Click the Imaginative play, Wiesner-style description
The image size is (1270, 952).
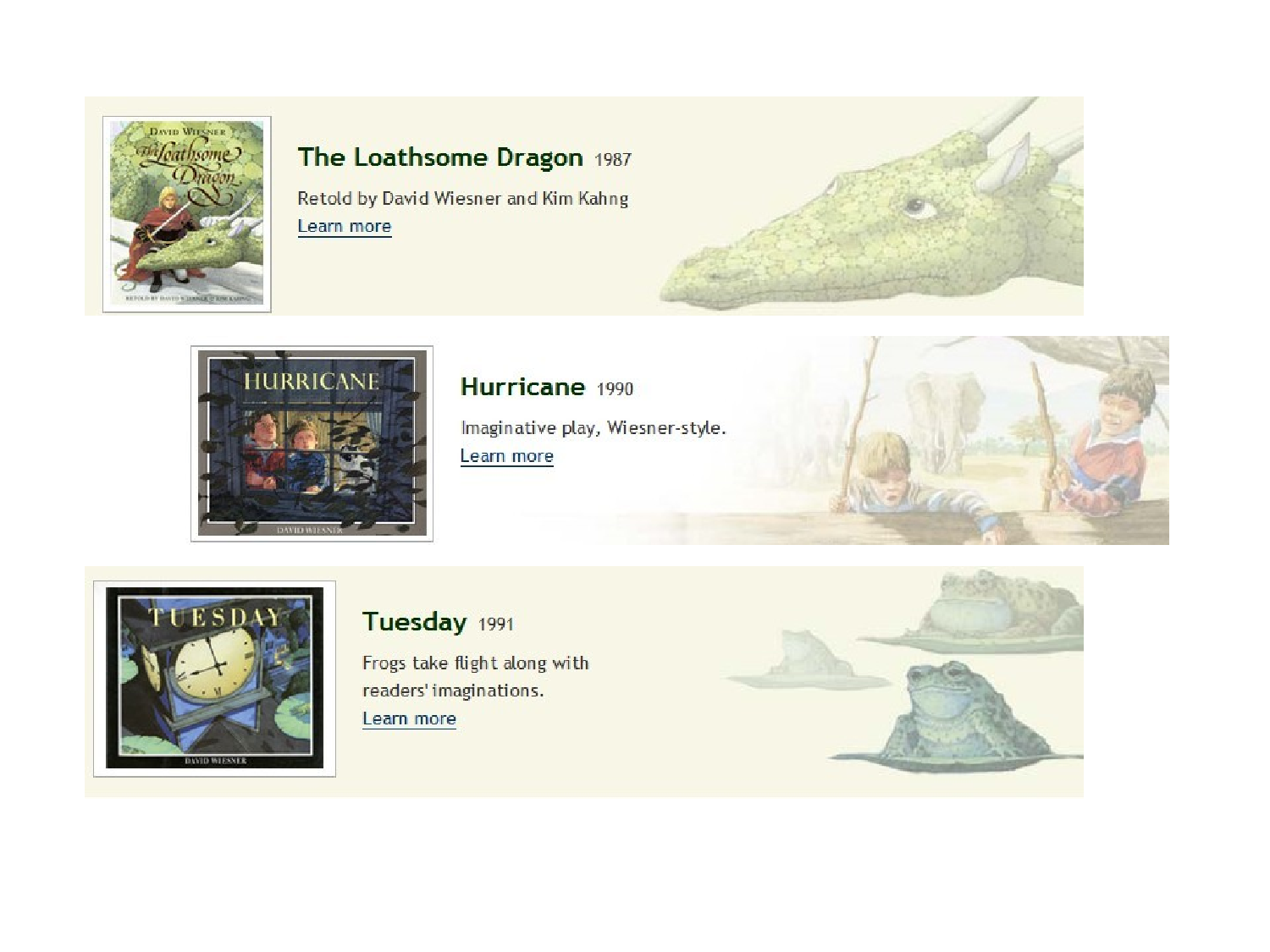coord(594,428)
